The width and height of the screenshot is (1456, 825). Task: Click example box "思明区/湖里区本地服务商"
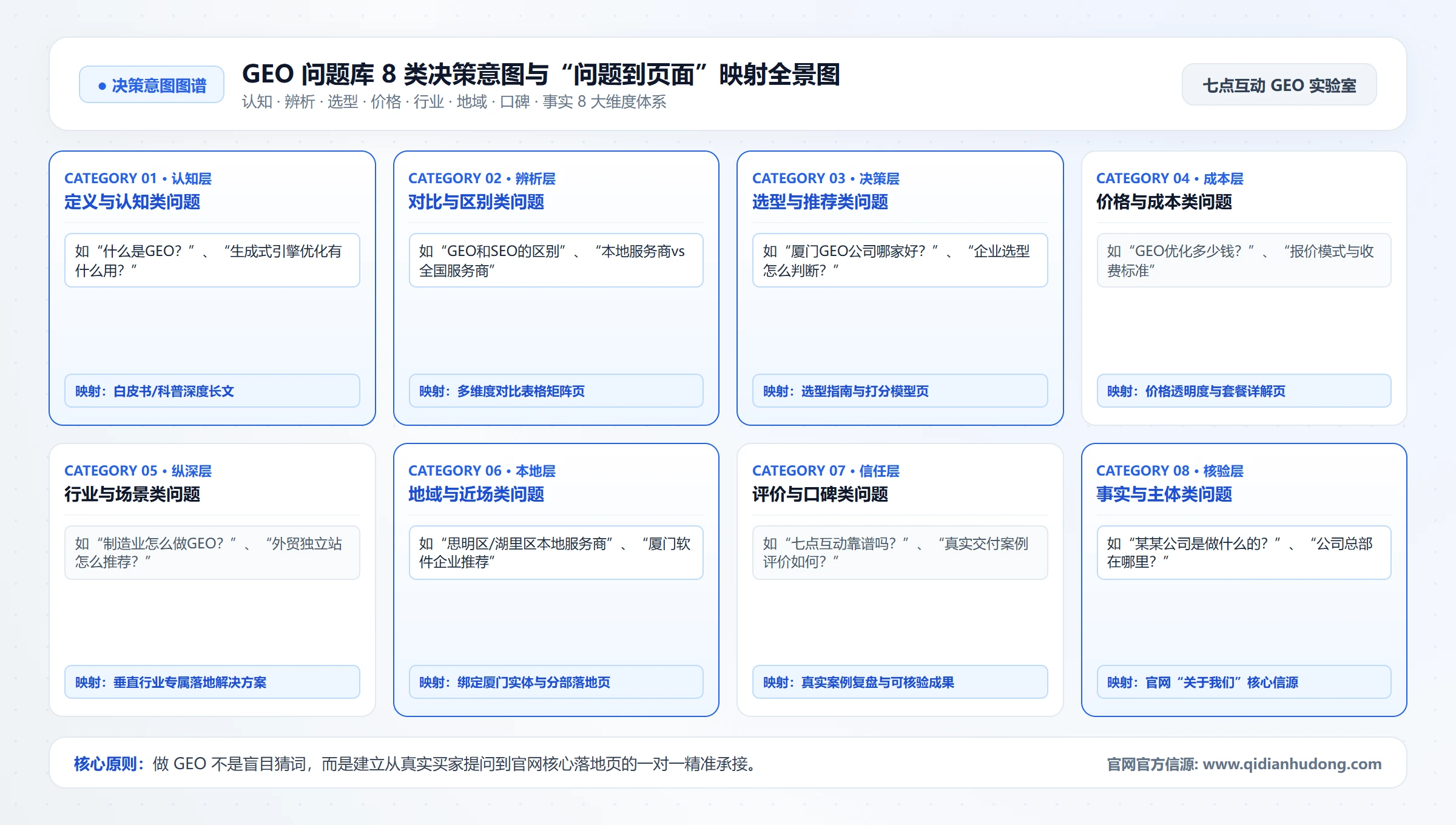point(556,553)
